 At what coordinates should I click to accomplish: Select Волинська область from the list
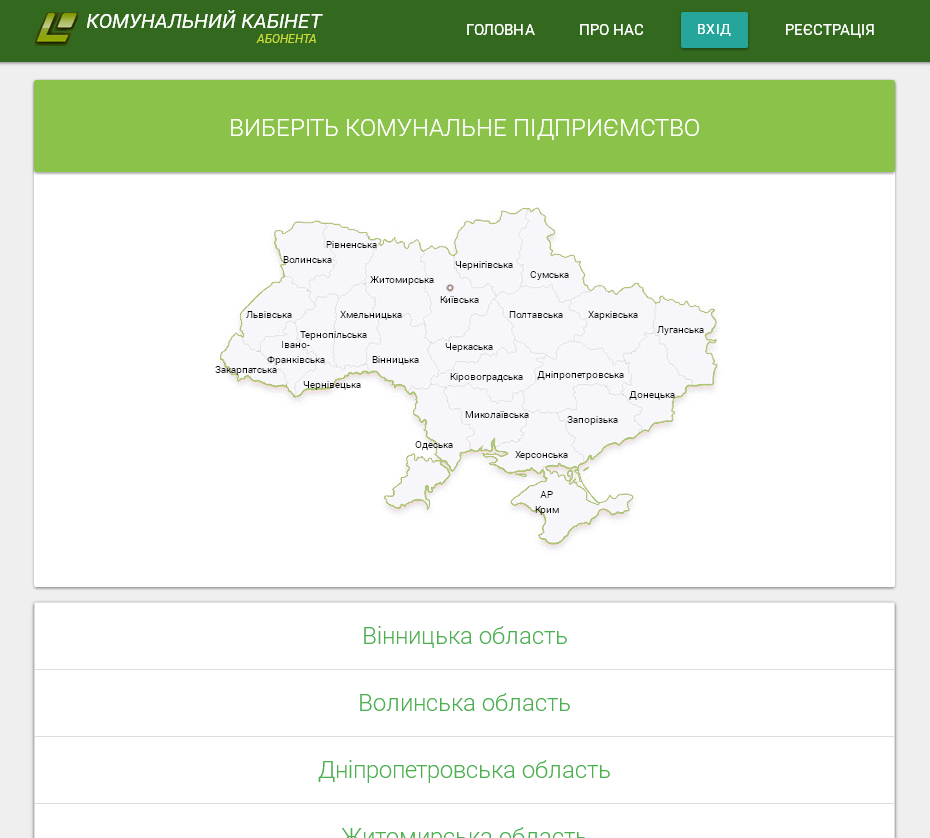click(x=464, y=703)
